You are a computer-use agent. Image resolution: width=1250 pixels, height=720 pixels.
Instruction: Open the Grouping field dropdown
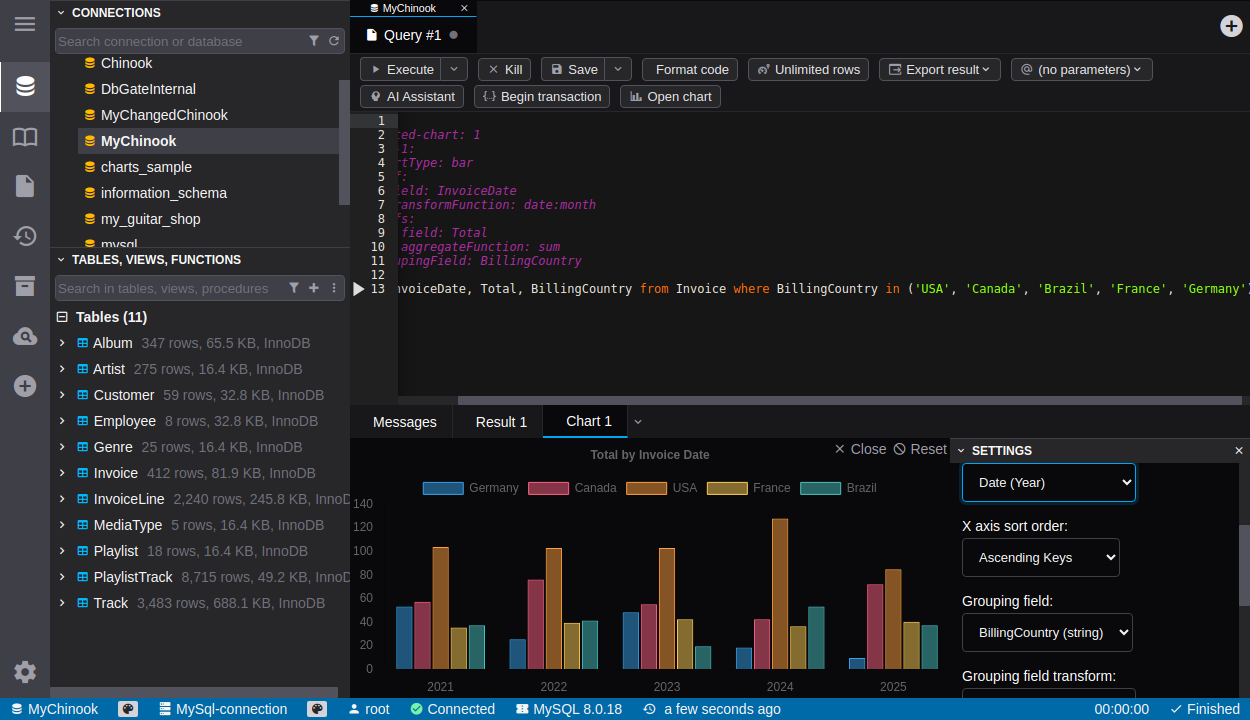tap(1046, 633)
